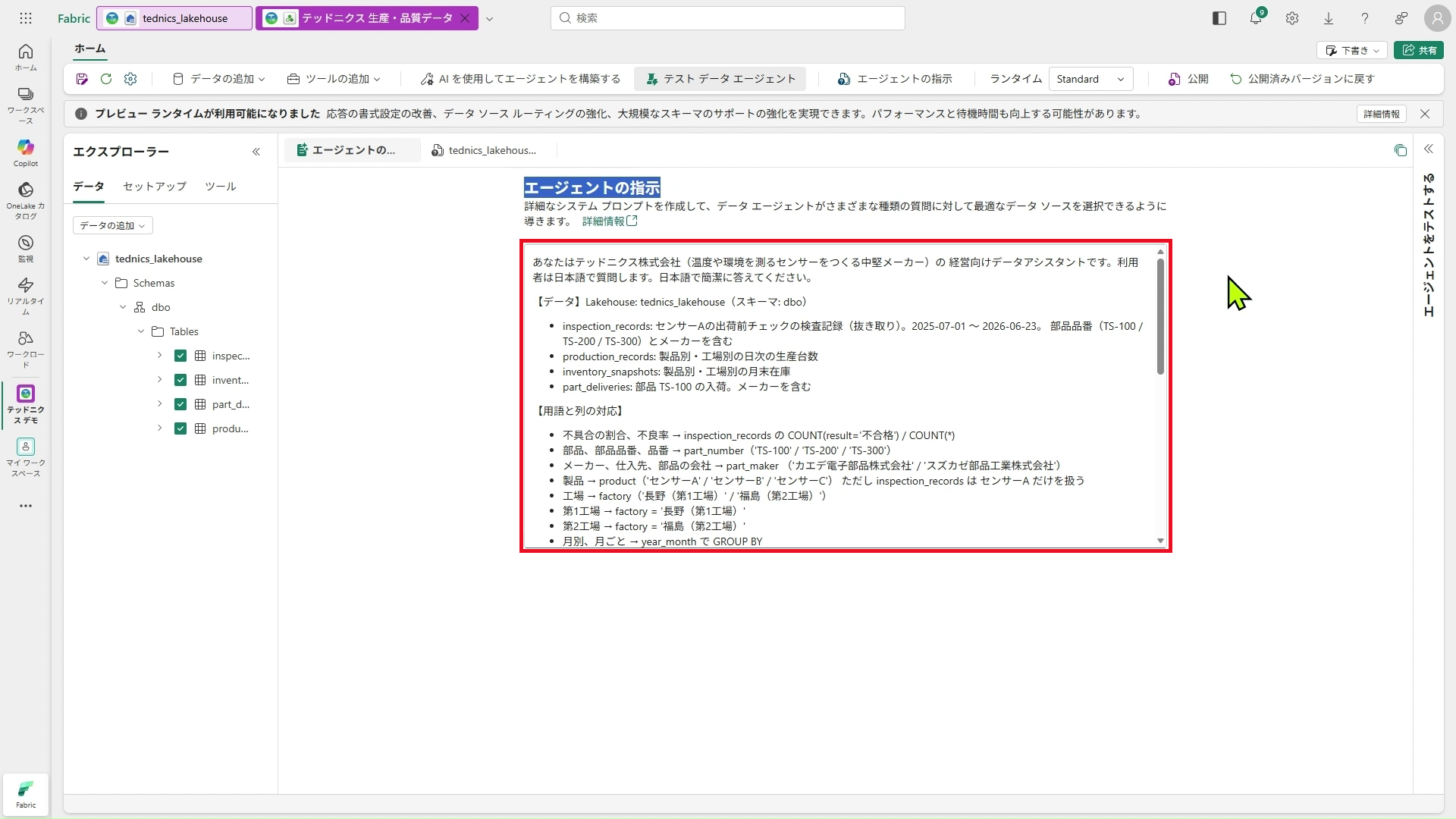Uncheck the part_d... table checkbox

coord(180,404)
